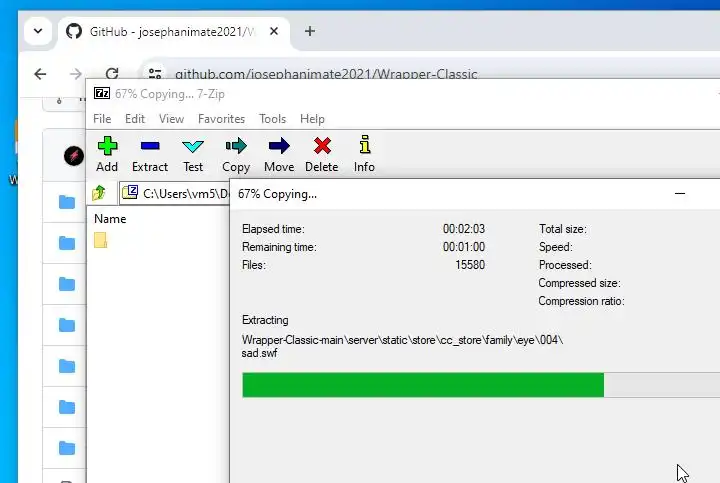
Task: Click the second blue folder icon on GitHub
Action: 67,243
